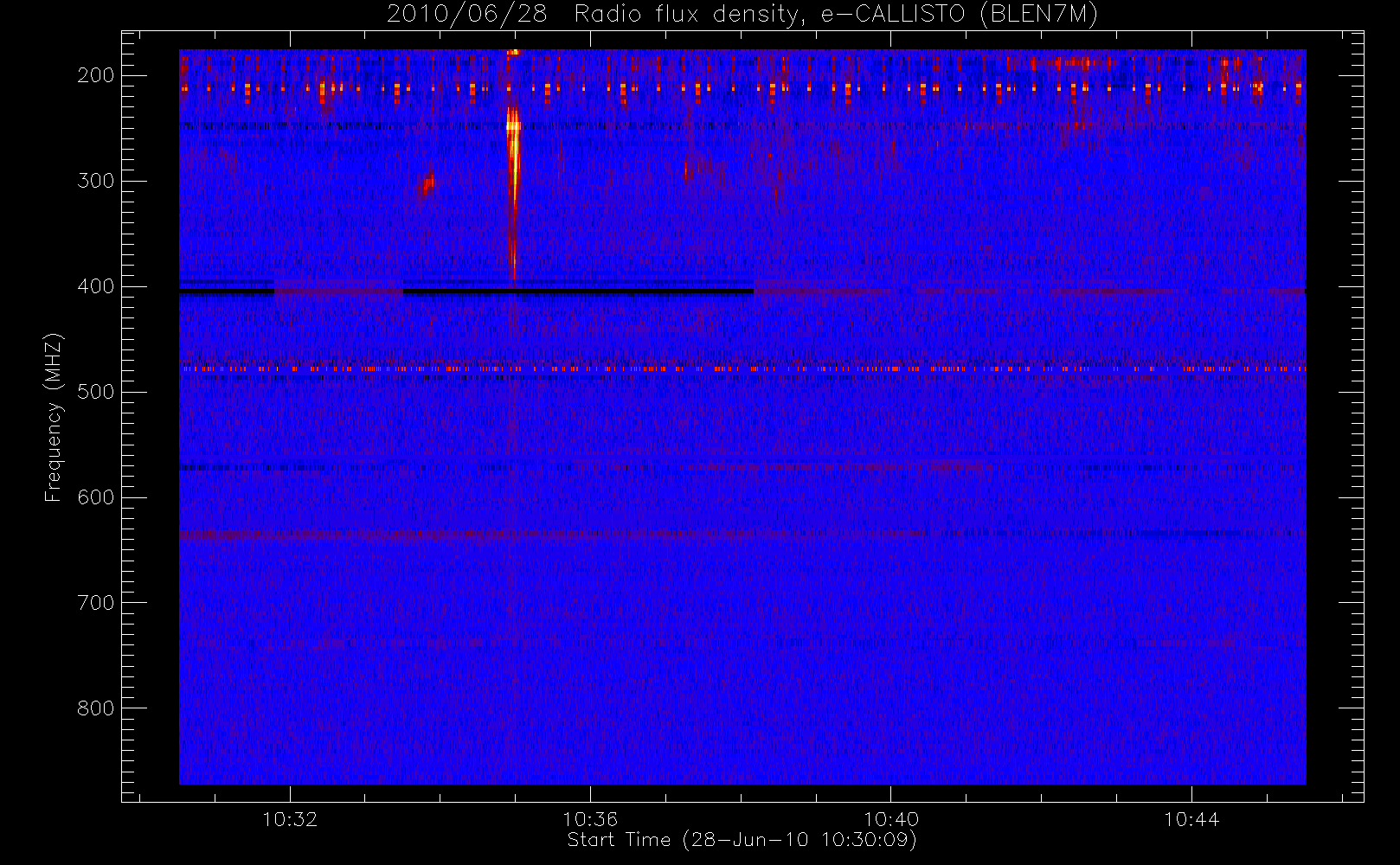The width and height of the screenshot is (1400, 865).
Task: Click the plot title mentioning e-CALLISTO (BLEN7M)
Action: (x=742, y=14)
